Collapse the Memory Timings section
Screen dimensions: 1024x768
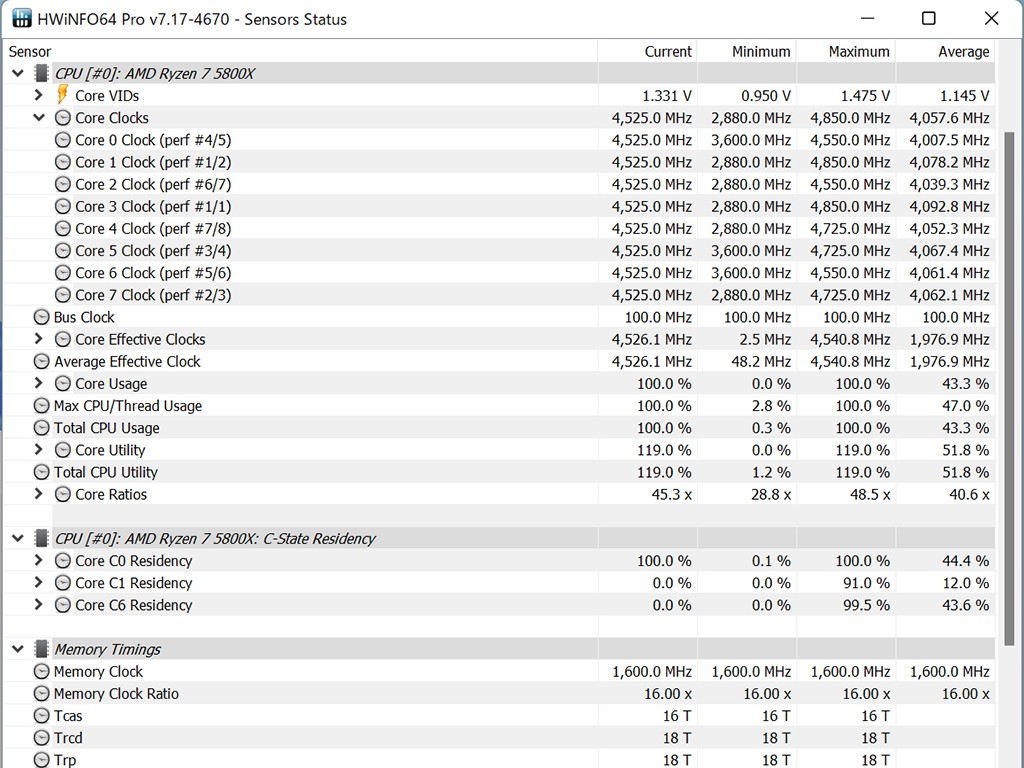(18, 649)
